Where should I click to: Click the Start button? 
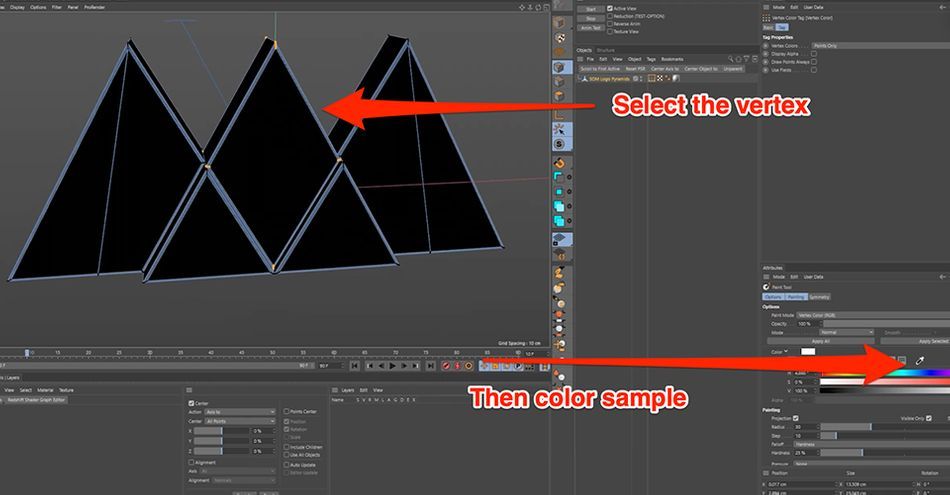point(591,9)
